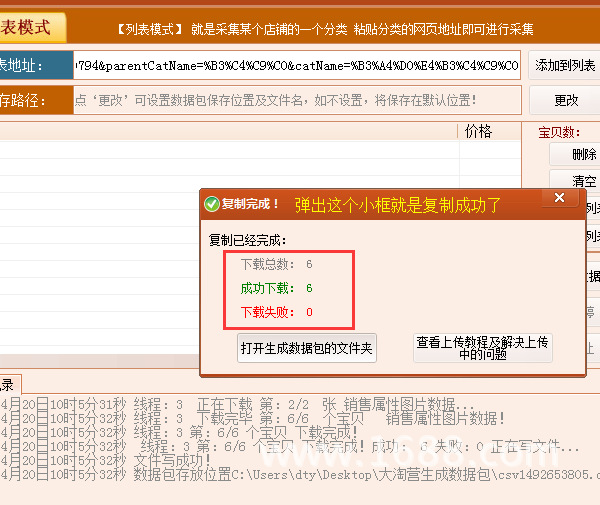Click the log line 下载完毕 第: 6/6
Viewport: 600px width, 505px height.
point(253,418)
